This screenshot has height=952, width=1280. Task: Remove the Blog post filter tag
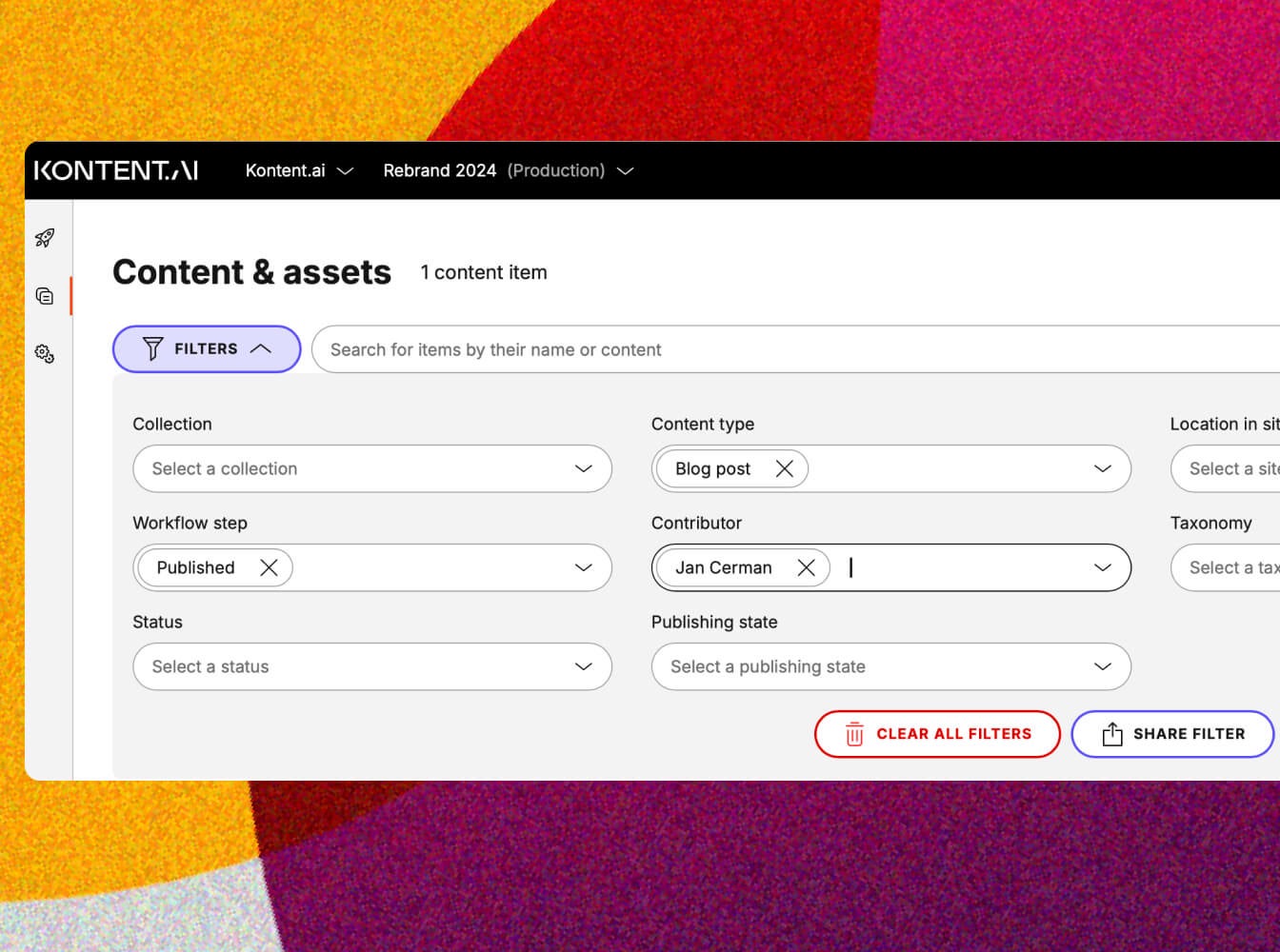click(784, 468)
